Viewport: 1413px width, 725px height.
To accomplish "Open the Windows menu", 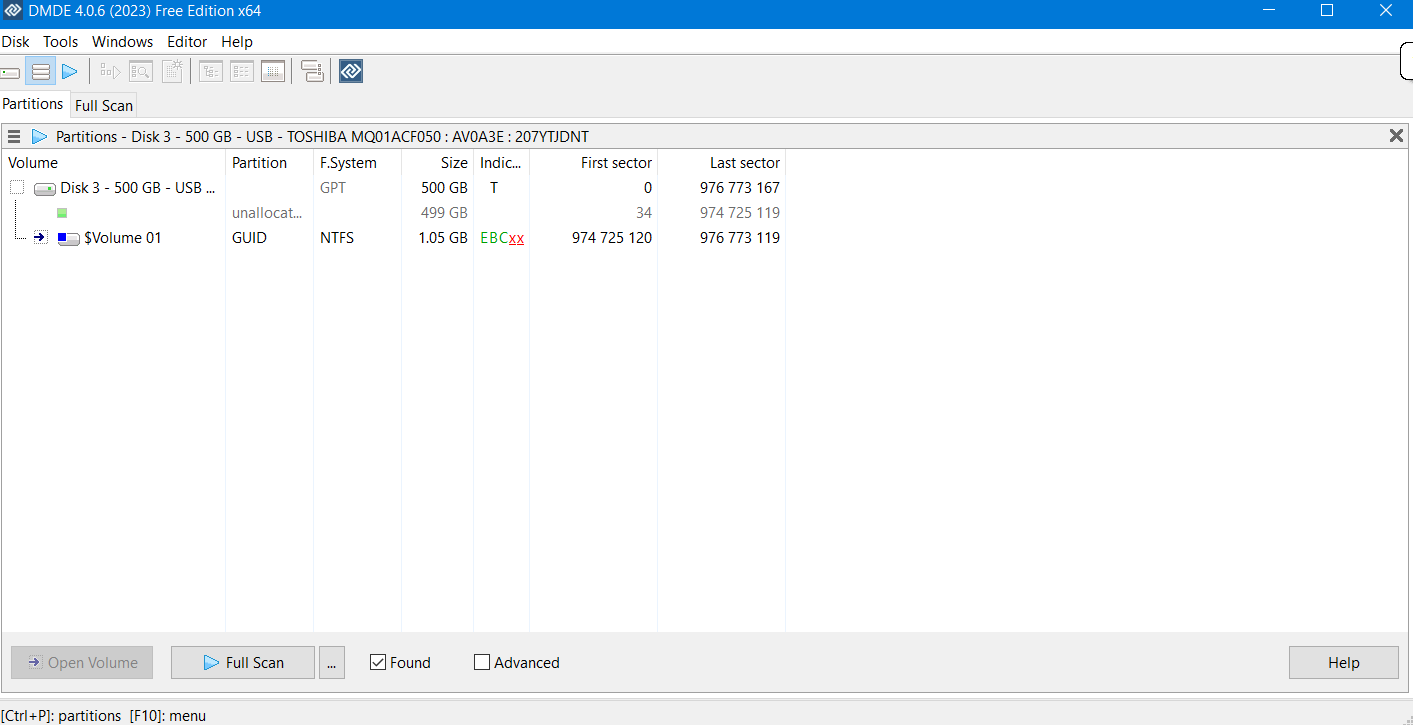I will click(x=122, y=42).
